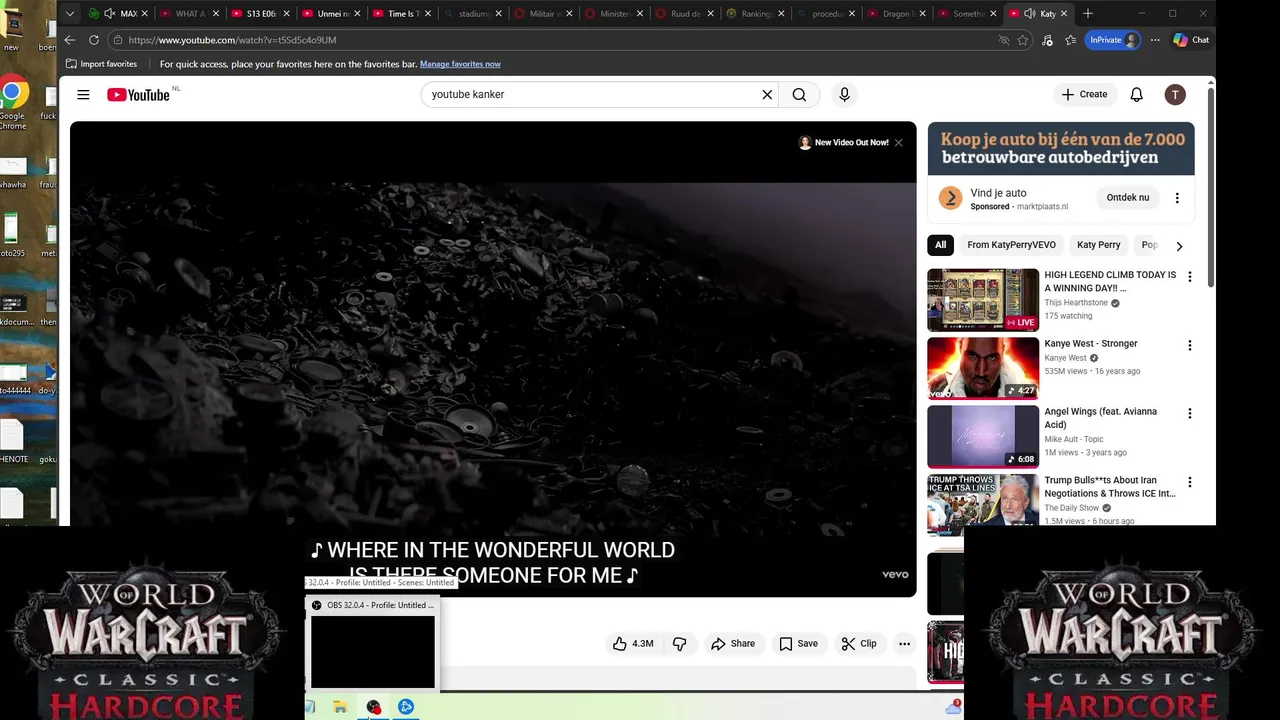The height and width of the screenshot is (720, 1280).
Task: Open options for Angel Wings video
Action: tap(1189, 413)
